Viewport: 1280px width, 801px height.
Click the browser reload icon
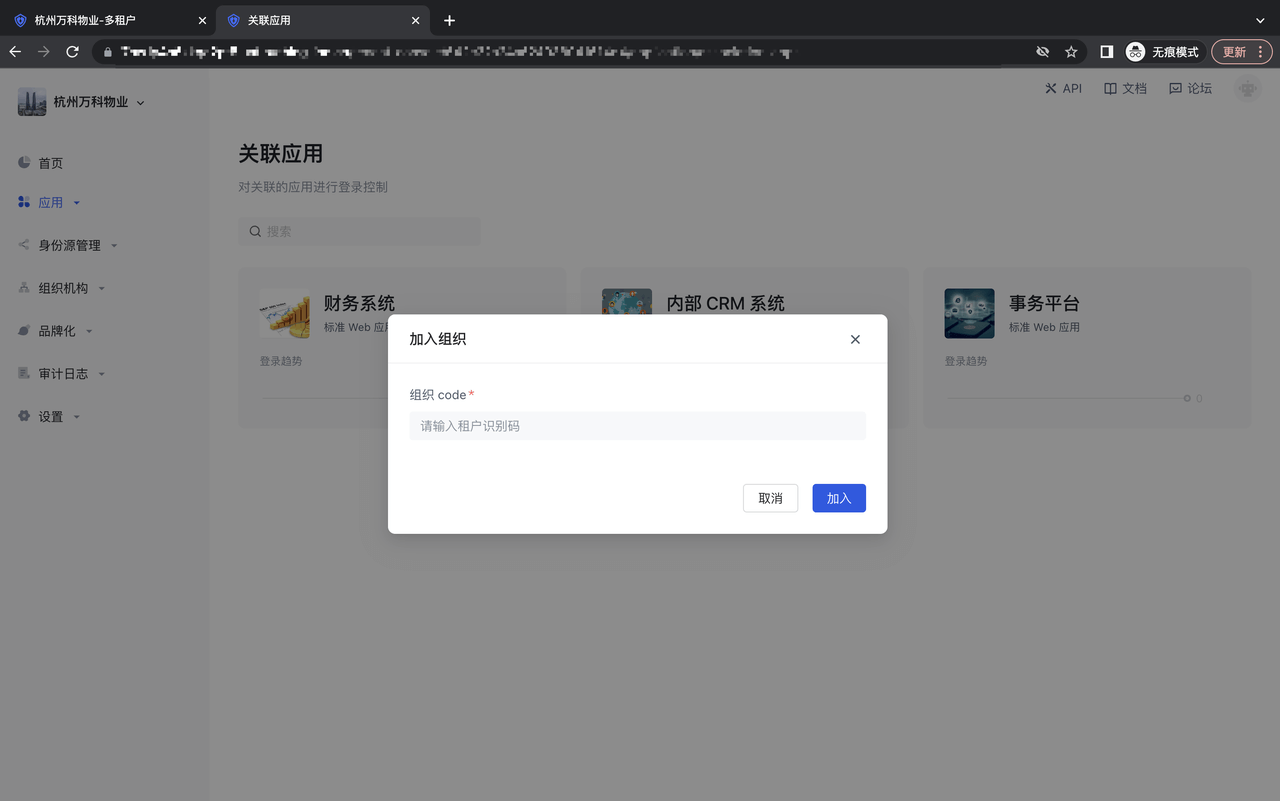pos(72,52)
